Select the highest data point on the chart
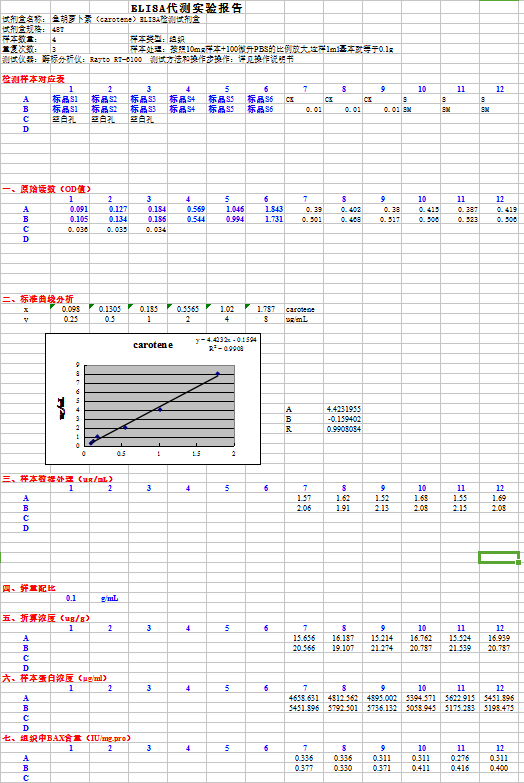Image resolution: width=524 pixels, height=783 pixels. point(218,374)
